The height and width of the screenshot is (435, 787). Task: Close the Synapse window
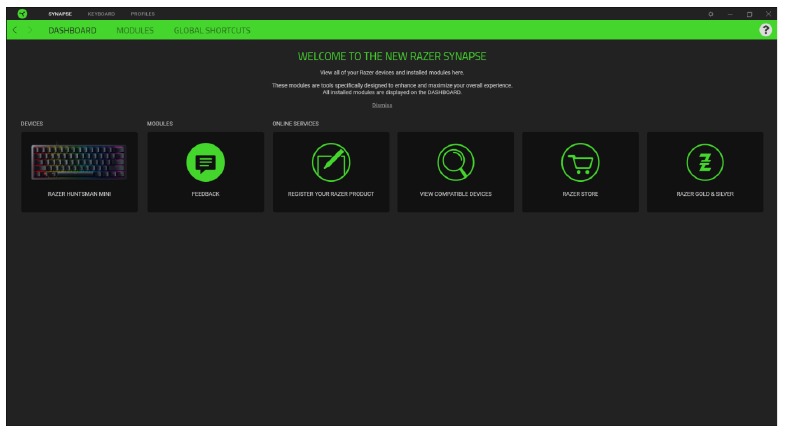click(768, 14)
